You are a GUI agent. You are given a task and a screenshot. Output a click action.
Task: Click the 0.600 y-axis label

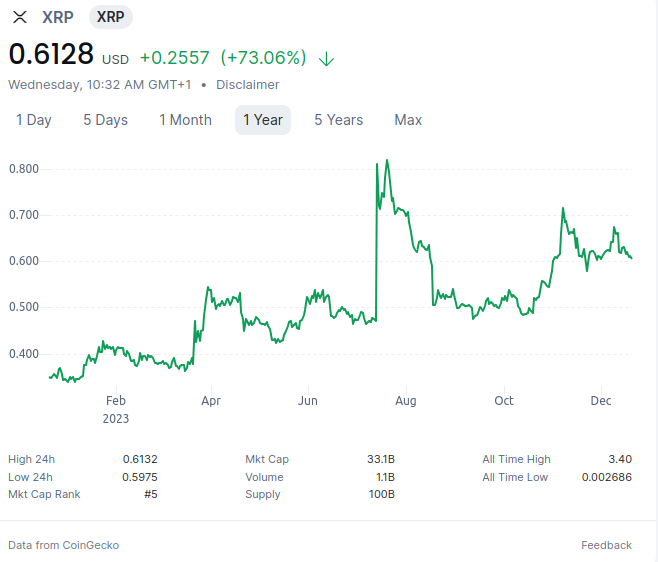[x=24, y=261]
